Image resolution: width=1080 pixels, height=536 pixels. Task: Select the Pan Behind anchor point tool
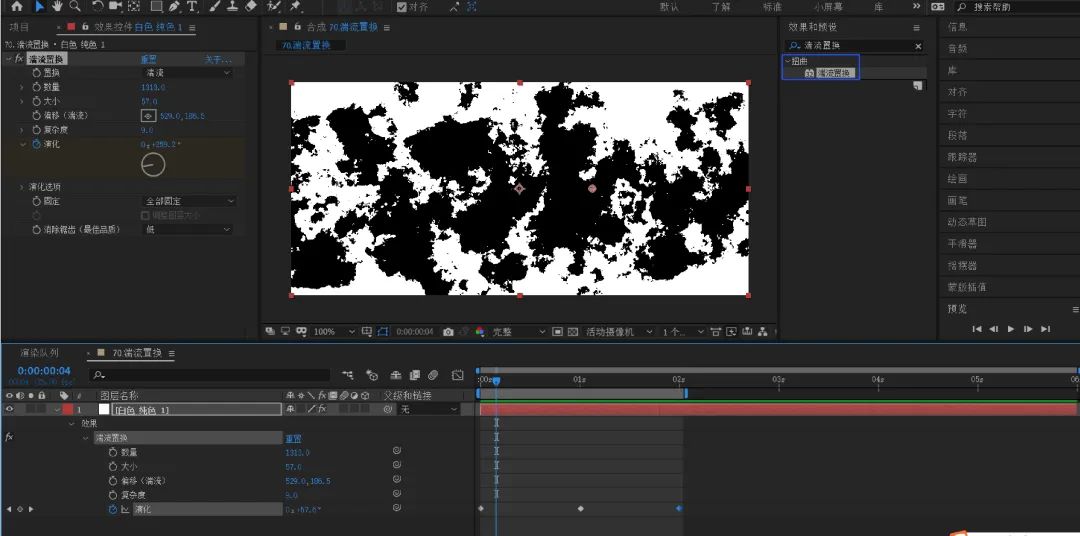point(134,6)
